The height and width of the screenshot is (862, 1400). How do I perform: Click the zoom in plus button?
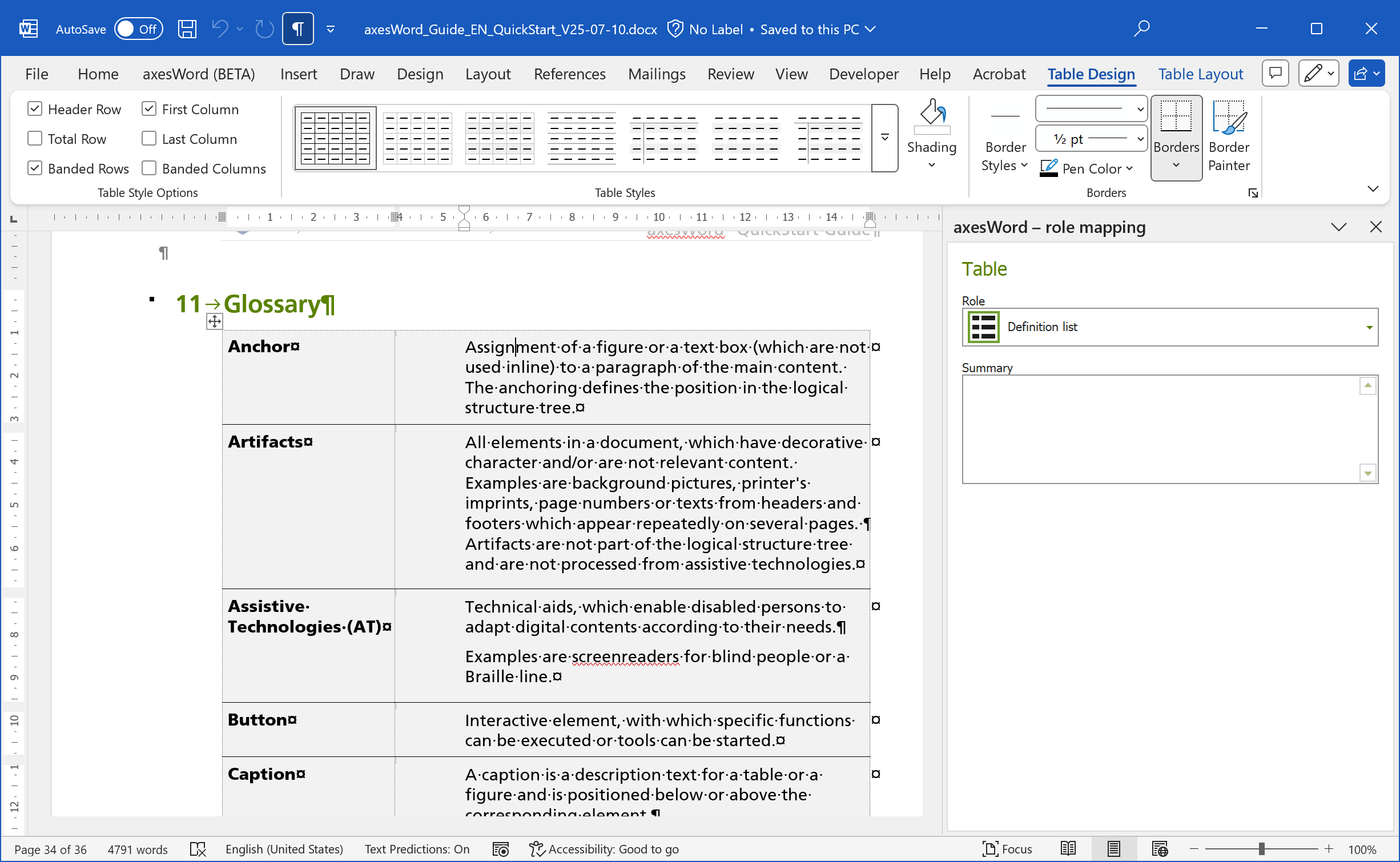point(1329,849)
